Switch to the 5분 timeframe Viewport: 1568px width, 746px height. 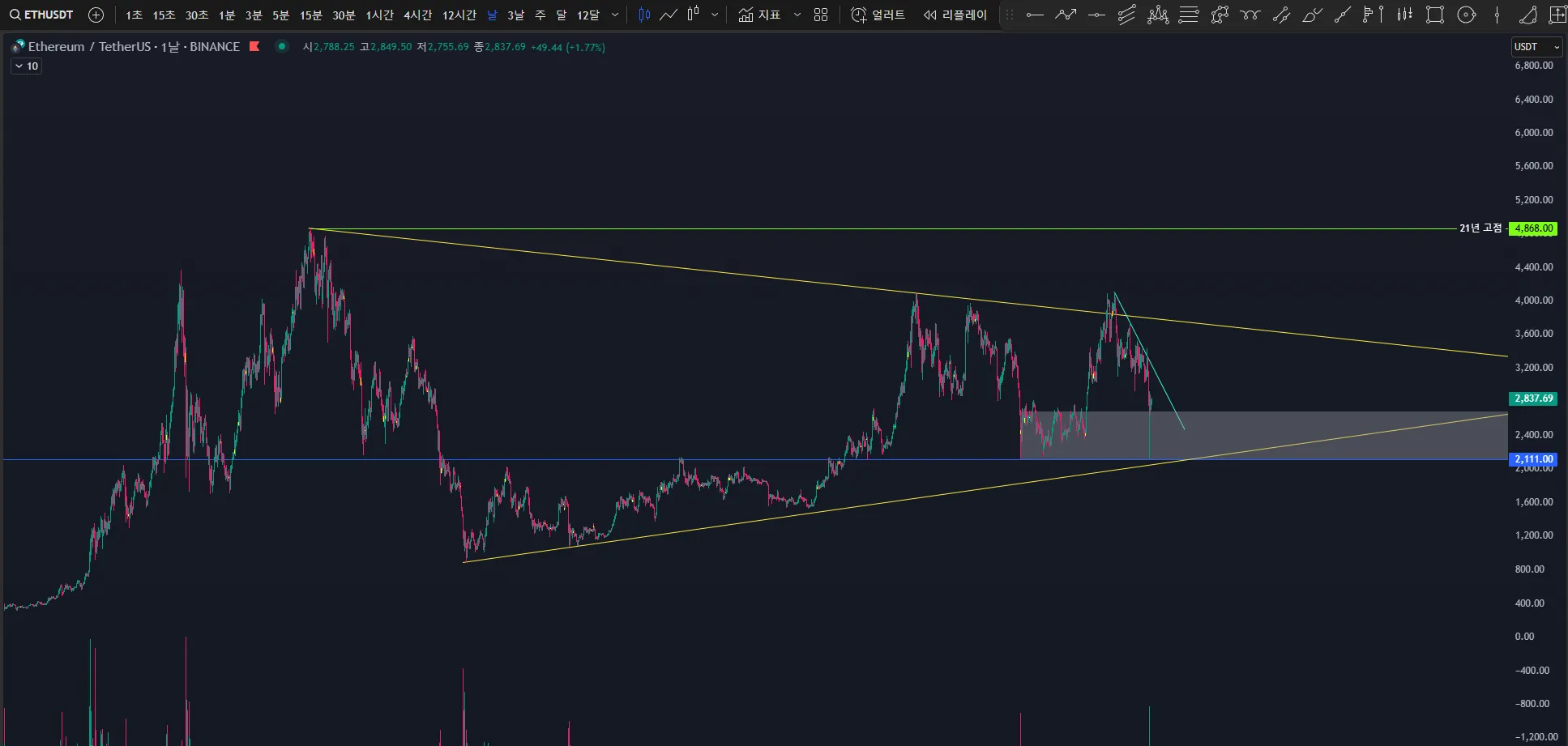pos(280,15)
